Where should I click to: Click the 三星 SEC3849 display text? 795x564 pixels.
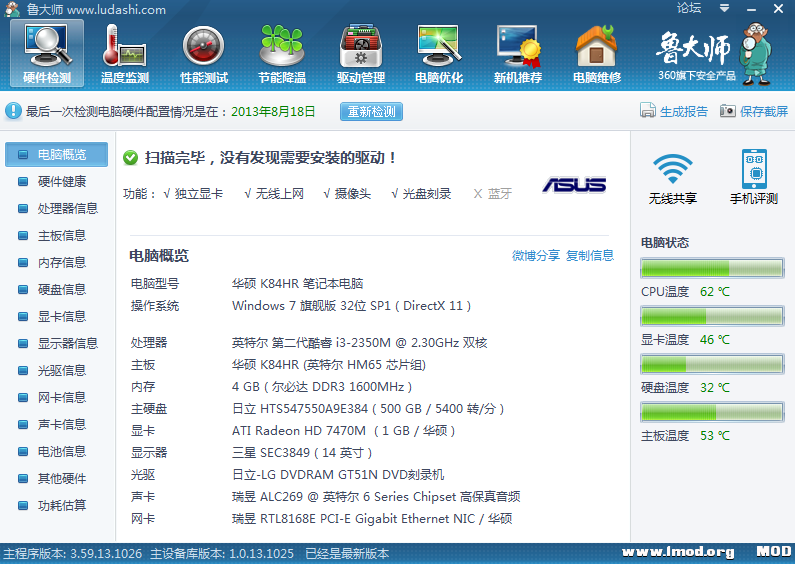(x=302, y=453)
